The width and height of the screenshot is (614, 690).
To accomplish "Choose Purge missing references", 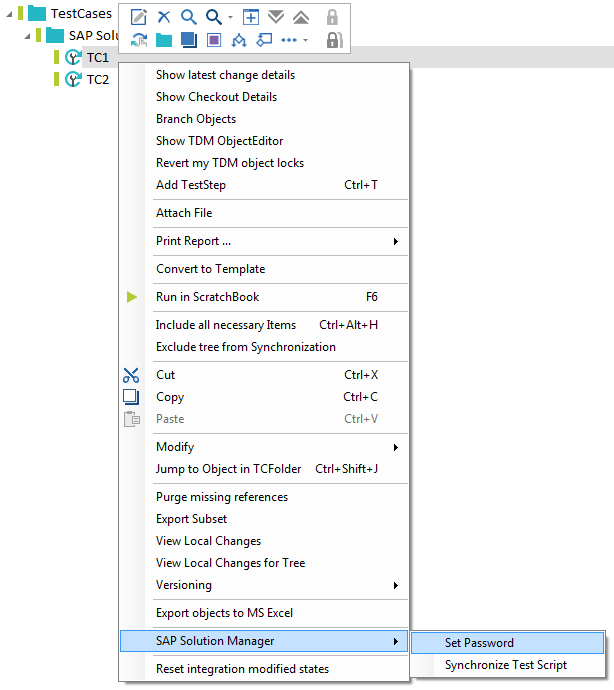I will (222, 497).
